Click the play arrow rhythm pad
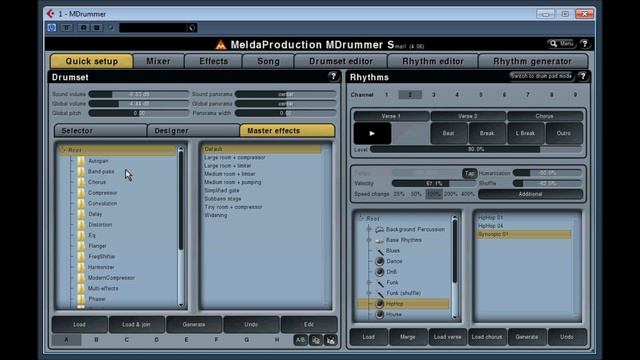The width and height of the screenshot is (640, 360). click(372, 133)
